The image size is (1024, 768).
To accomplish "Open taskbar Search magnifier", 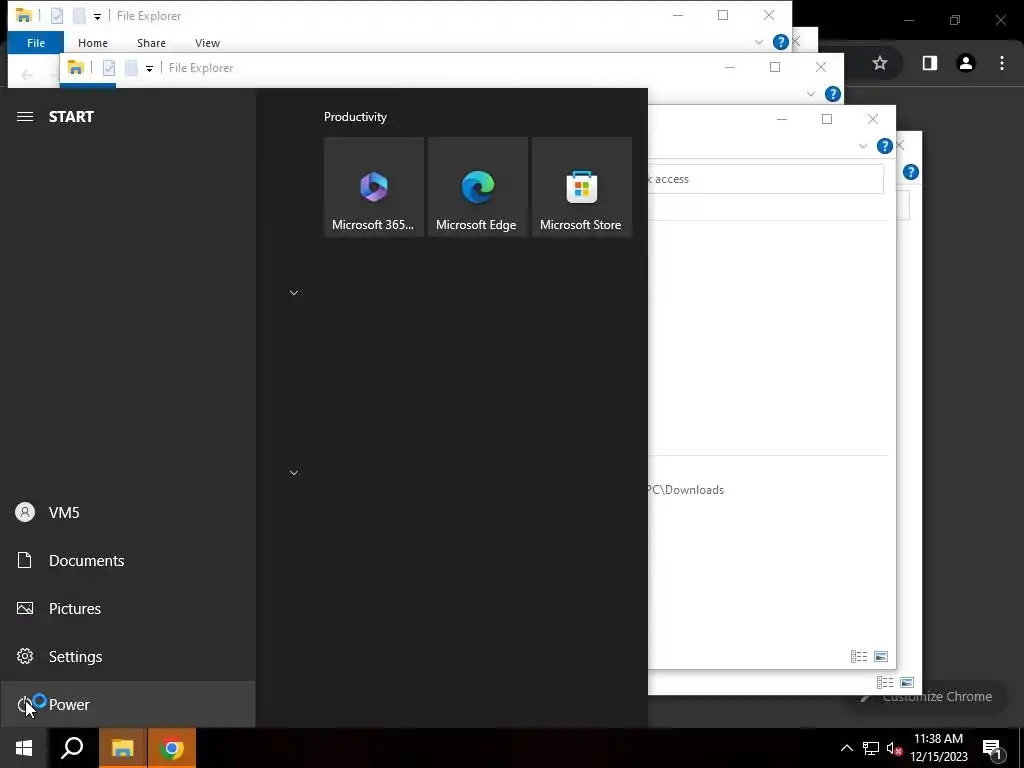I will [x=72, y=748].
